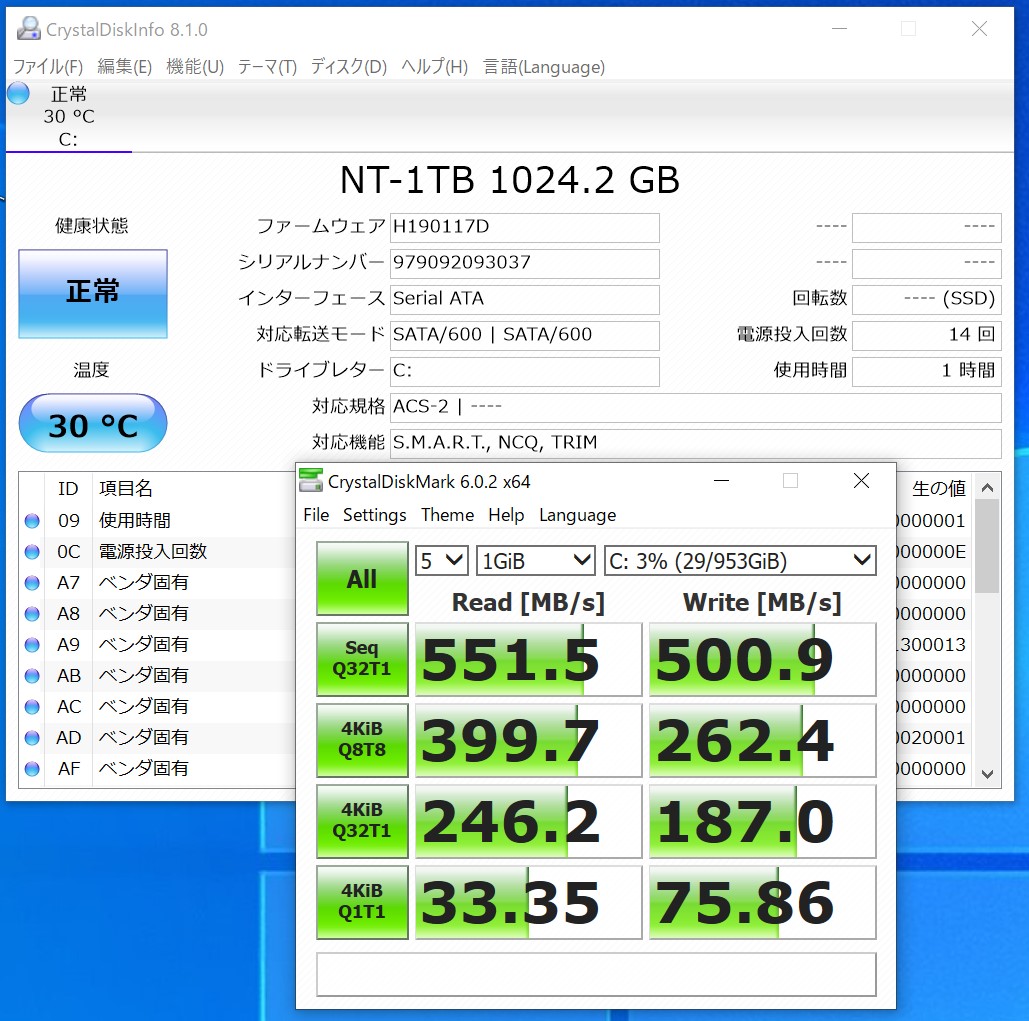Select the C: disk tab with 正常 30 °C

point(69,116)
